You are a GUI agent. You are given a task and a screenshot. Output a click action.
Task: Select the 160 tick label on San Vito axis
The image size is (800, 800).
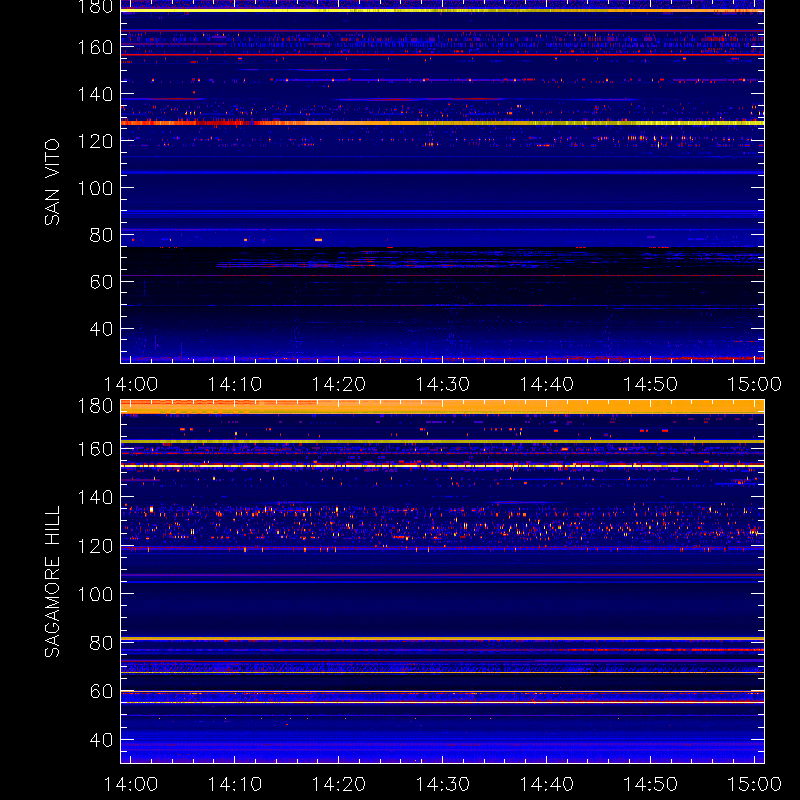coord(95,47)
